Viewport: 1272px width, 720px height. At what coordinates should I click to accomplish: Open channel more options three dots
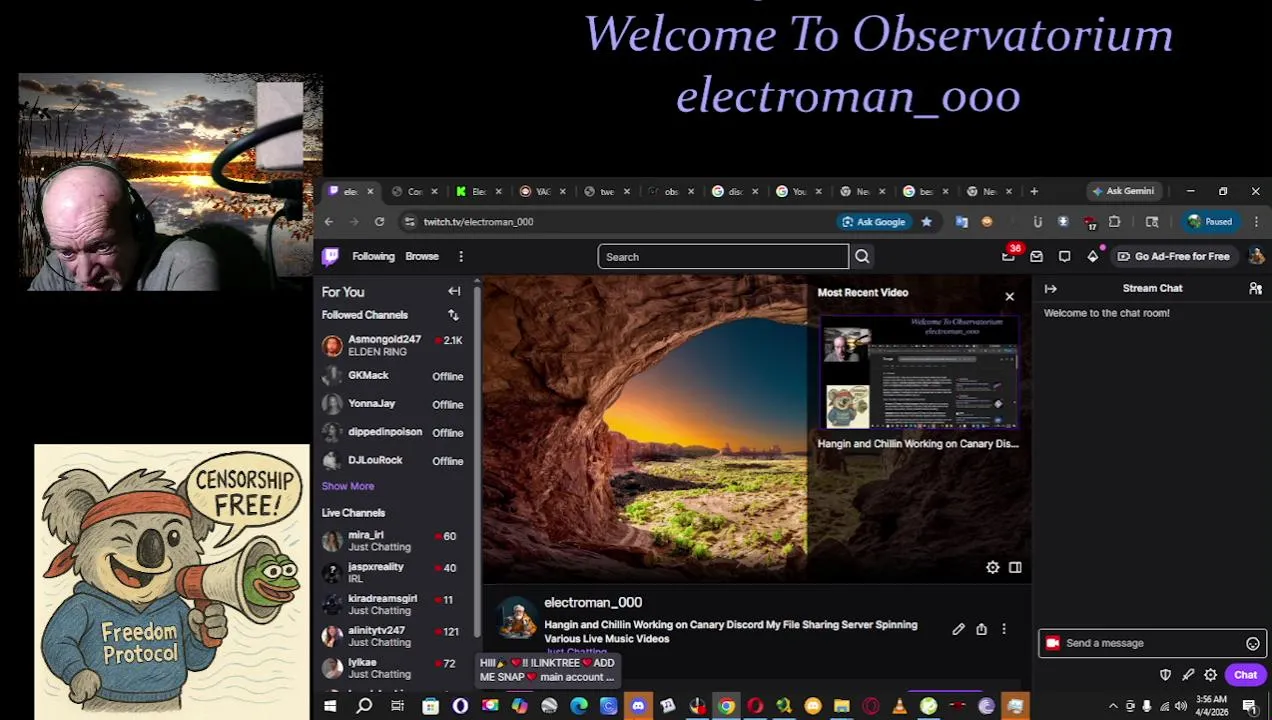(1004, 629)
